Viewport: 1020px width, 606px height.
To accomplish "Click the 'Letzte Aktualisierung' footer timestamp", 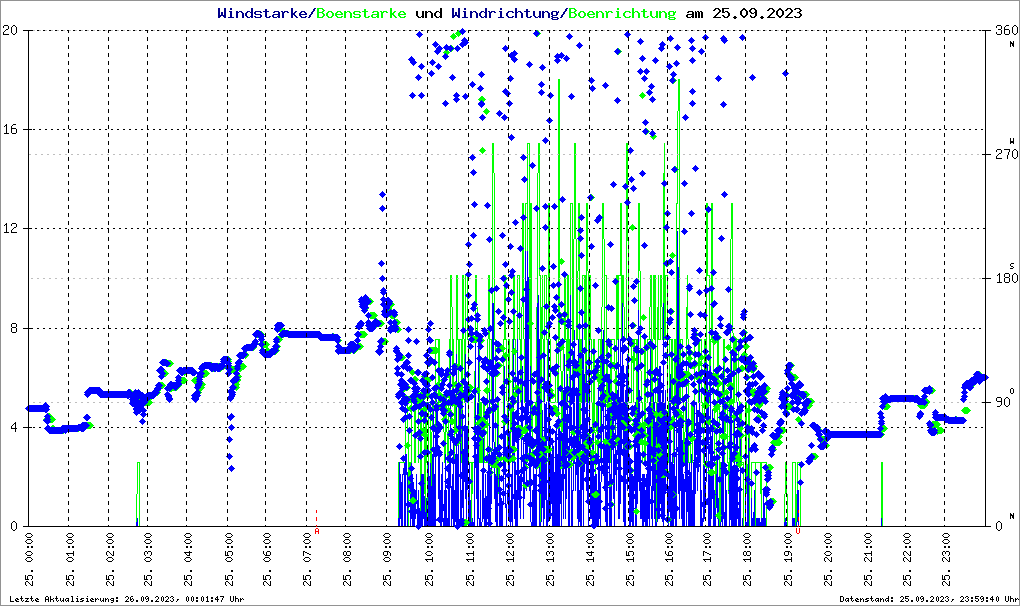I will coord(127,599).
